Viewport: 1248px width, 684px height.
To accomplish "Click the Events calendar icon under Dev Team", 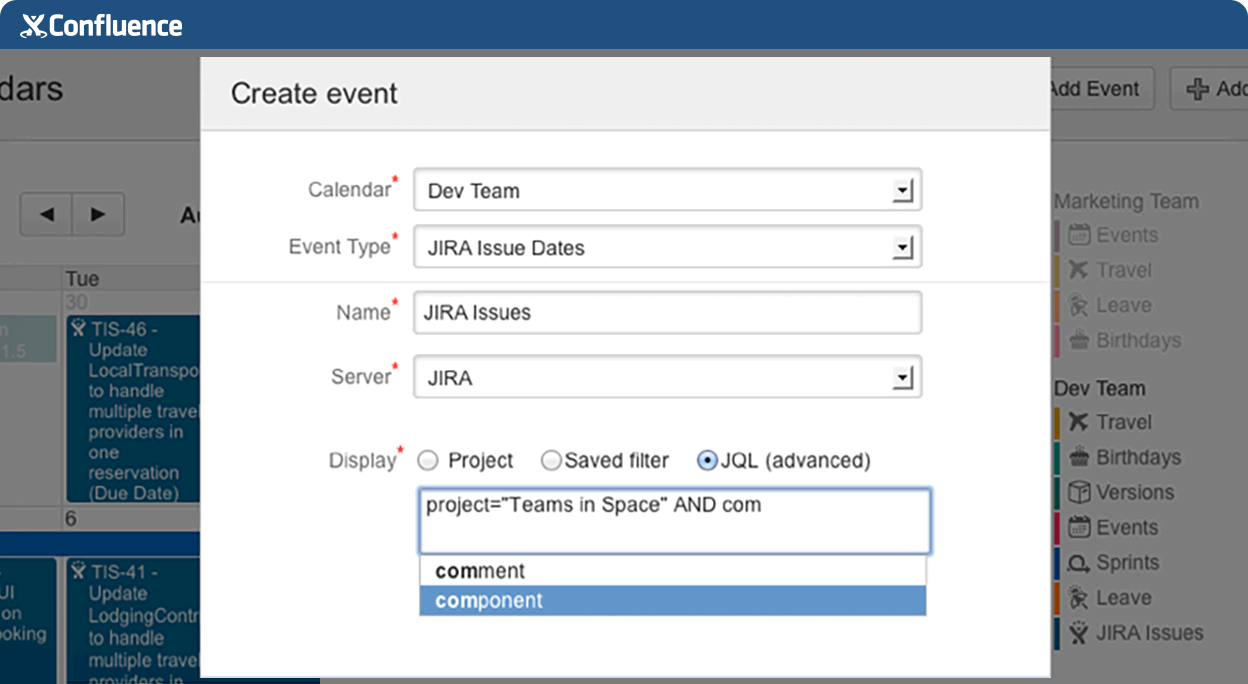I will (1078, 527).
